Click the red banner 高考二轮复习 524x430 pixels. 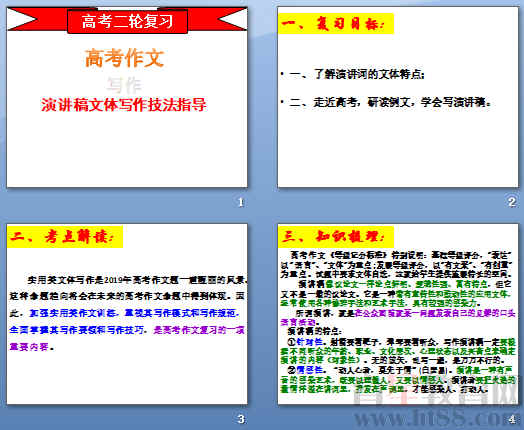point(127,22)
